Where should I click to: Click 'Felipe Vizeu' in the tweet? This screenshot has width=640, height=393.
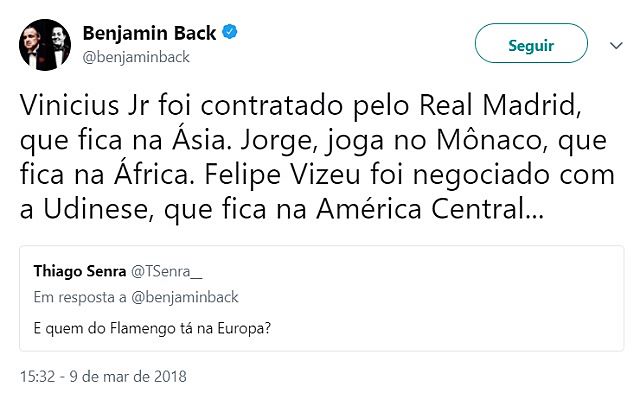point(282,175)
